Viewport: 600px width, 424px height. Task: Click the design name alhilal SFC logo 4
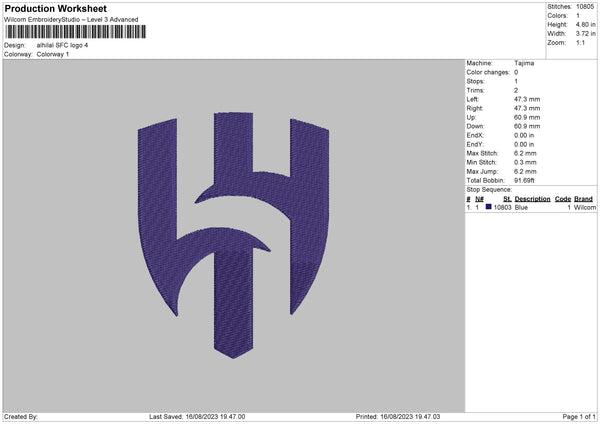click(x=70, y=45)
